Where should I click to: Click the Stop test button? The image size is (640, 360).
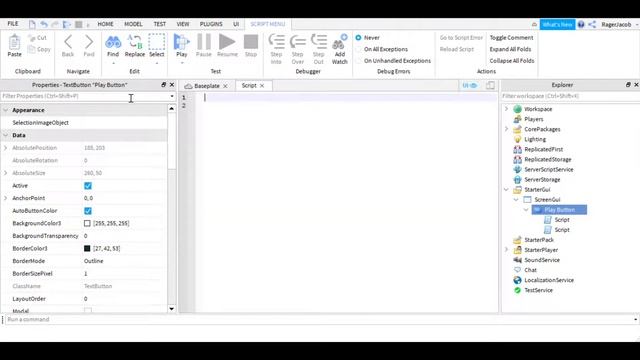tap(251, 45)
